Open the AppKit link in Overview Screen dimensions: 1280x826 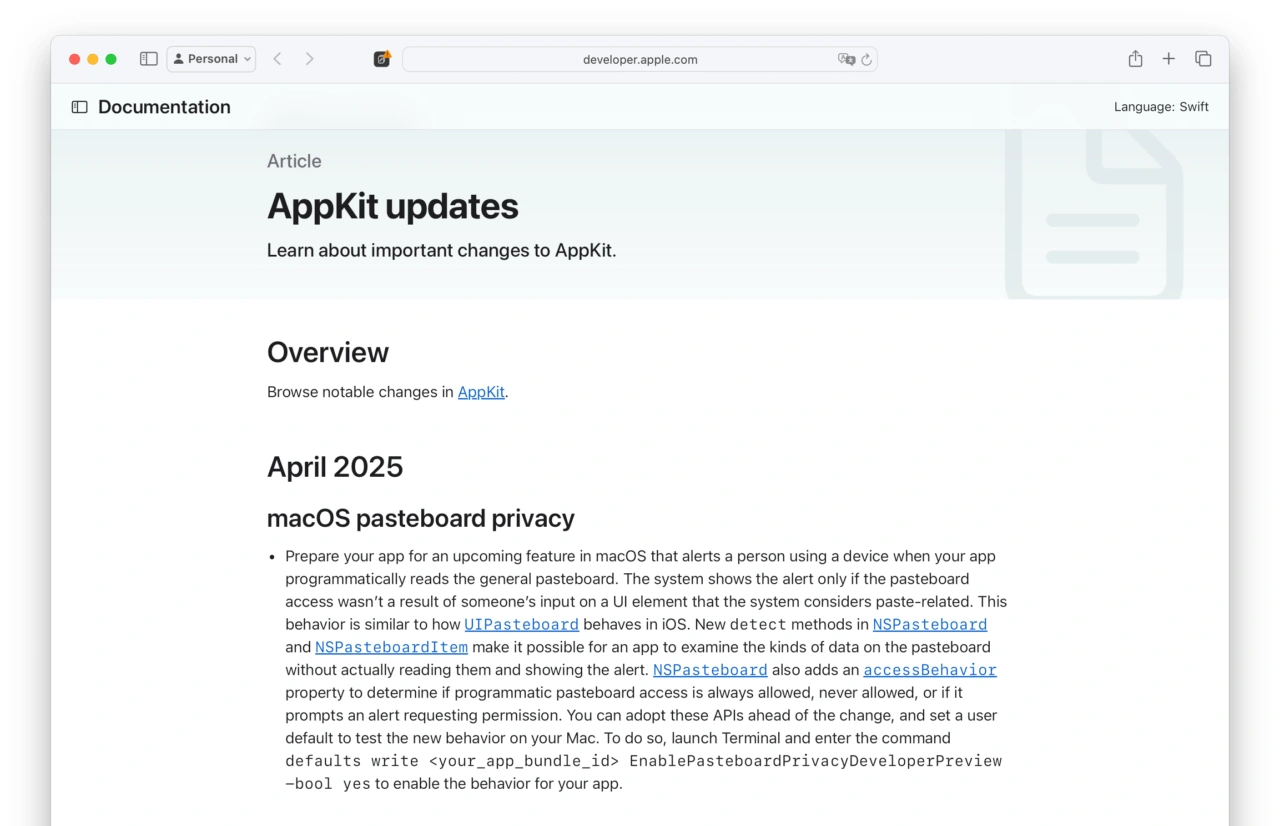click(481, 392)
